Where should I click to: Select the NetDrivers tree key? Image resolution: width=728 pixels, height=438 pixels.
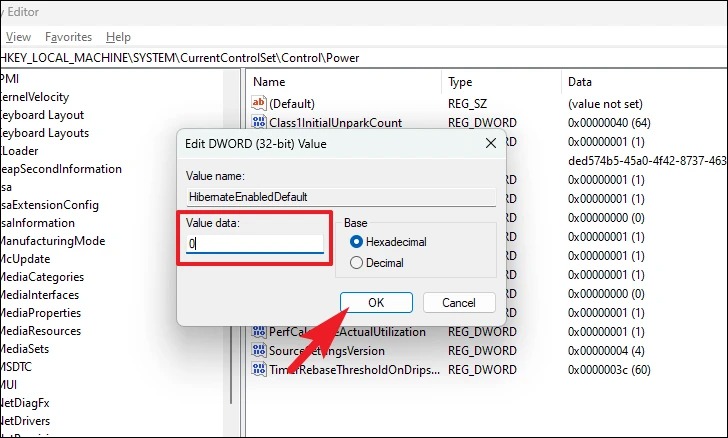25,421
